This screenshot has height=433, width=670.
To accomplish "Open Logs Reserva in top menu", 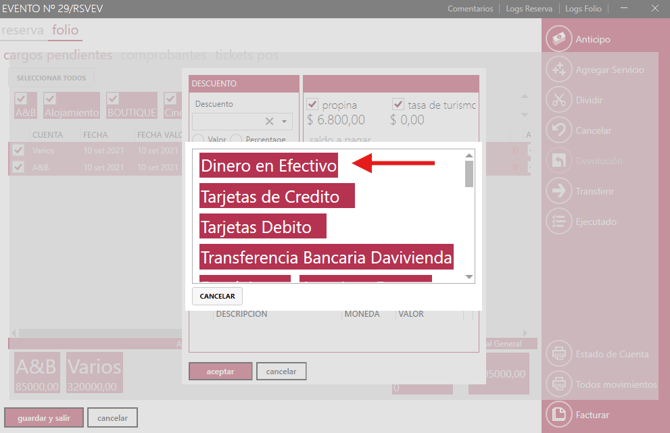I will coord(528,9).
